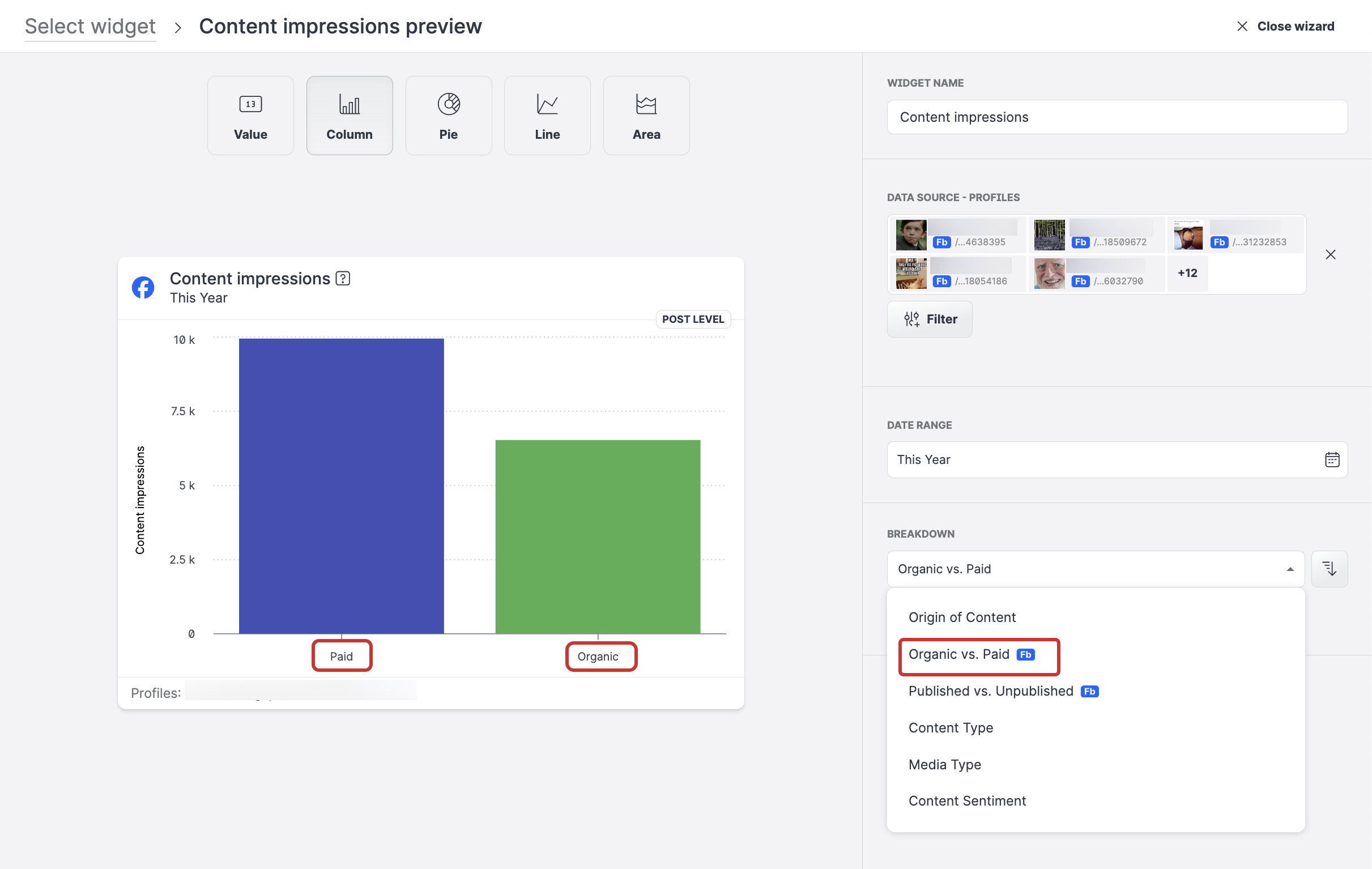Pick the Column chart type

point(350,116)
